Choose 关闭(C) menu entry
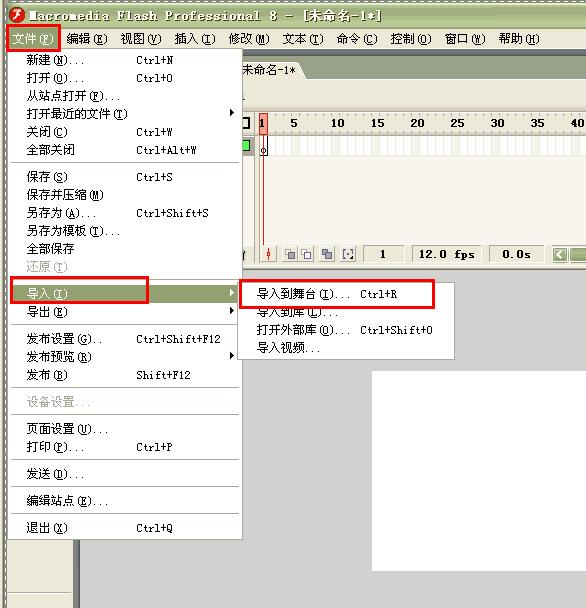Image resolution: width=586 pixels, height=608 pixels. pyautogui.click(x=125, y=132)
